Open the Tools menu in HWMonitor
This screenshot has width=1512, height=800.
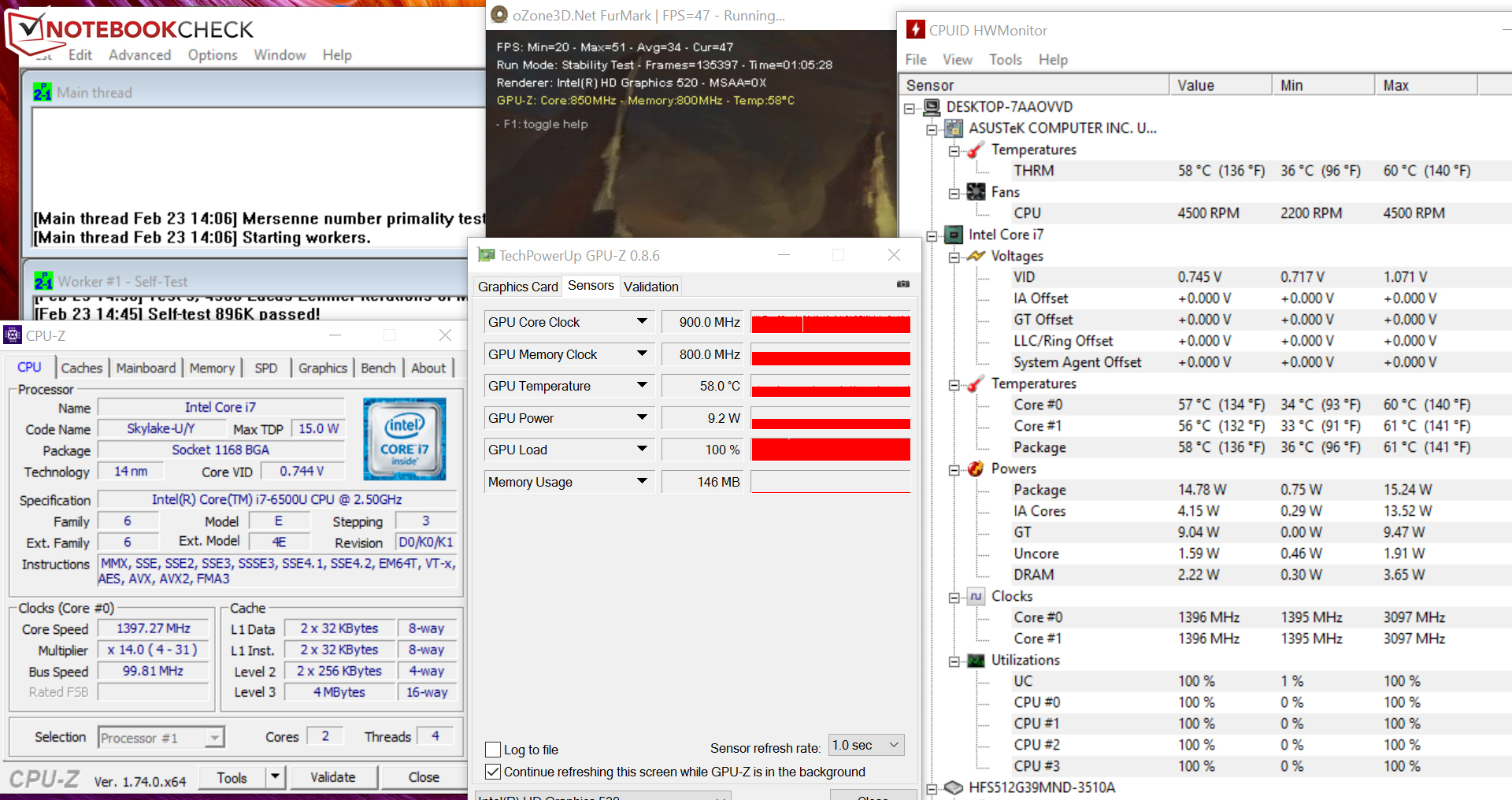coord(1006,60)
